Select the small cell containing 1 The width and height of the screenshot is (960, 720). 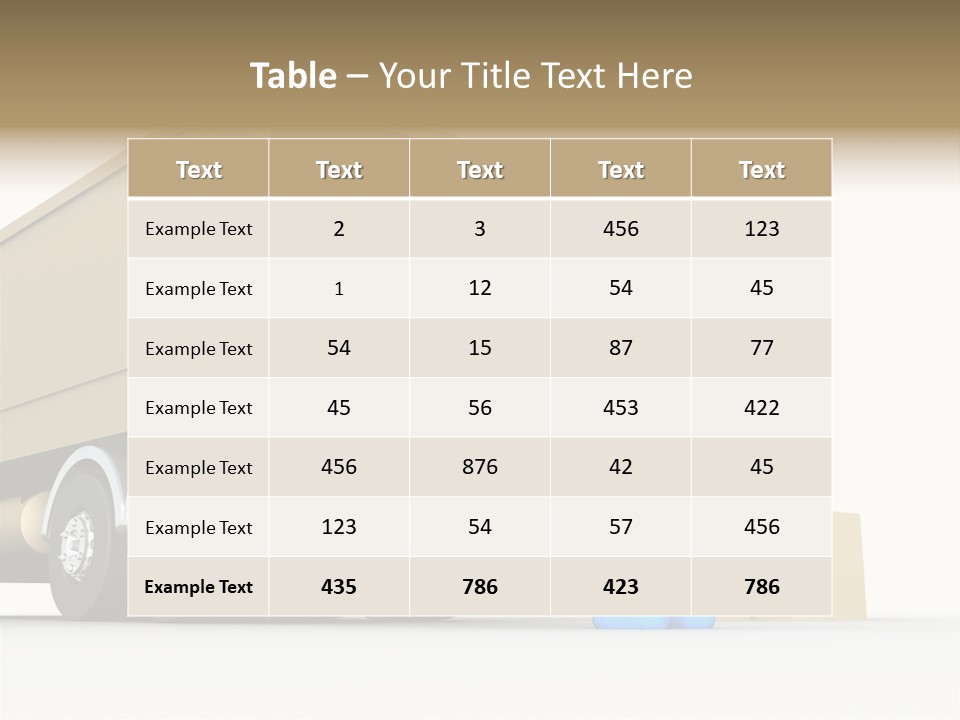coord(339,289)
